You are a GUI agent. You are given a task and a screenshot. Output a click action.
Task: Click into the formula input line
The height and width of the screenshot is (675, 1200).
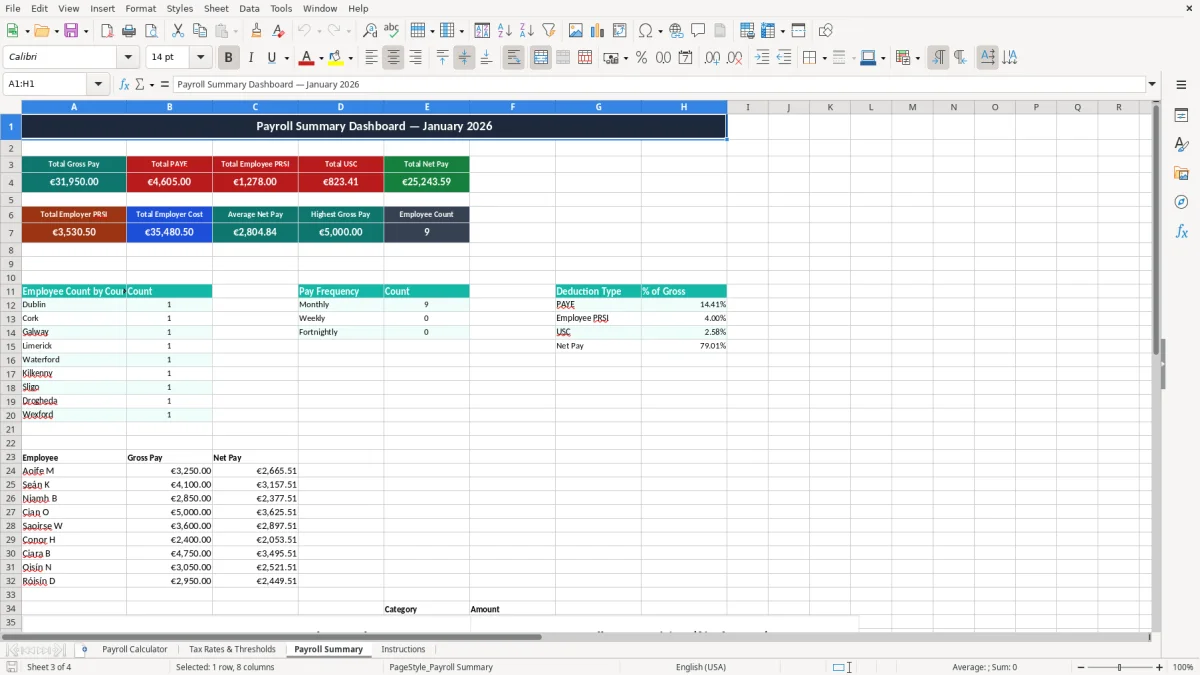658,84
